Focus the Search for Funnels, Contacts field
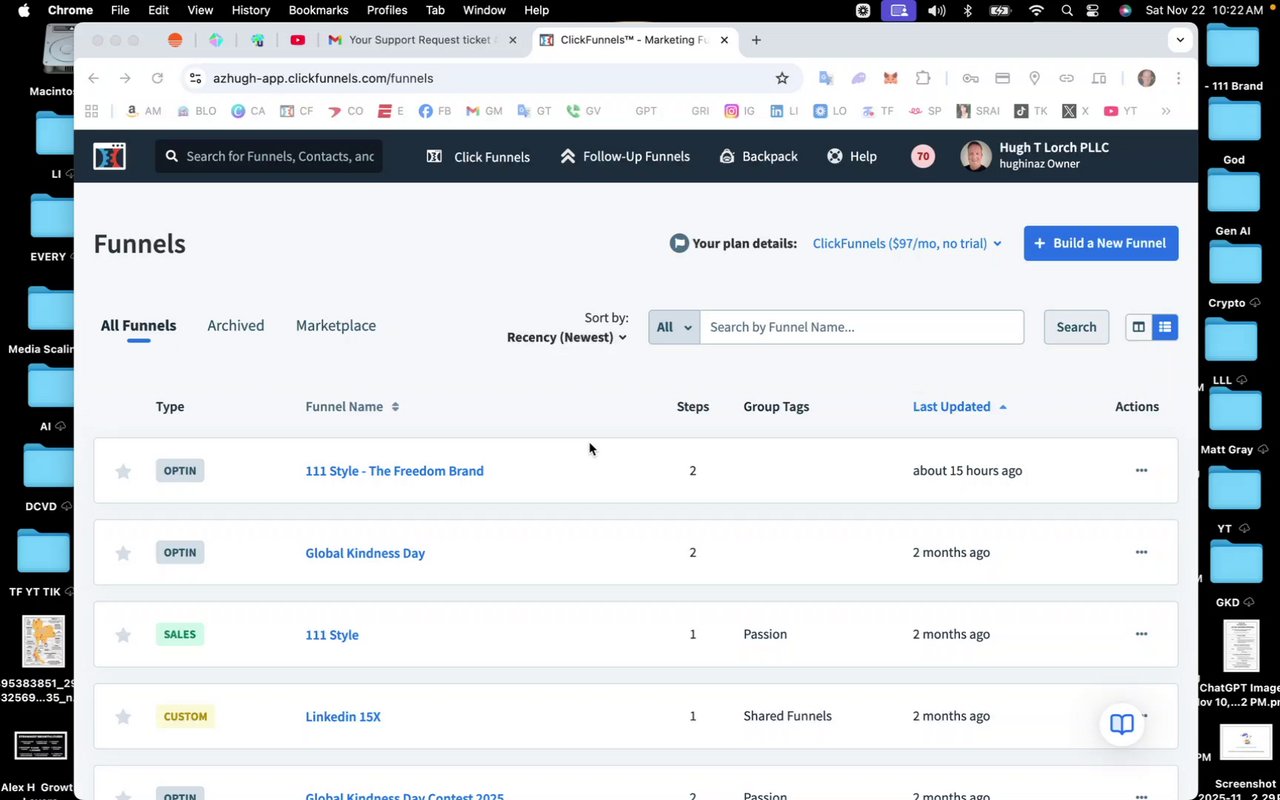 (269, 156)
